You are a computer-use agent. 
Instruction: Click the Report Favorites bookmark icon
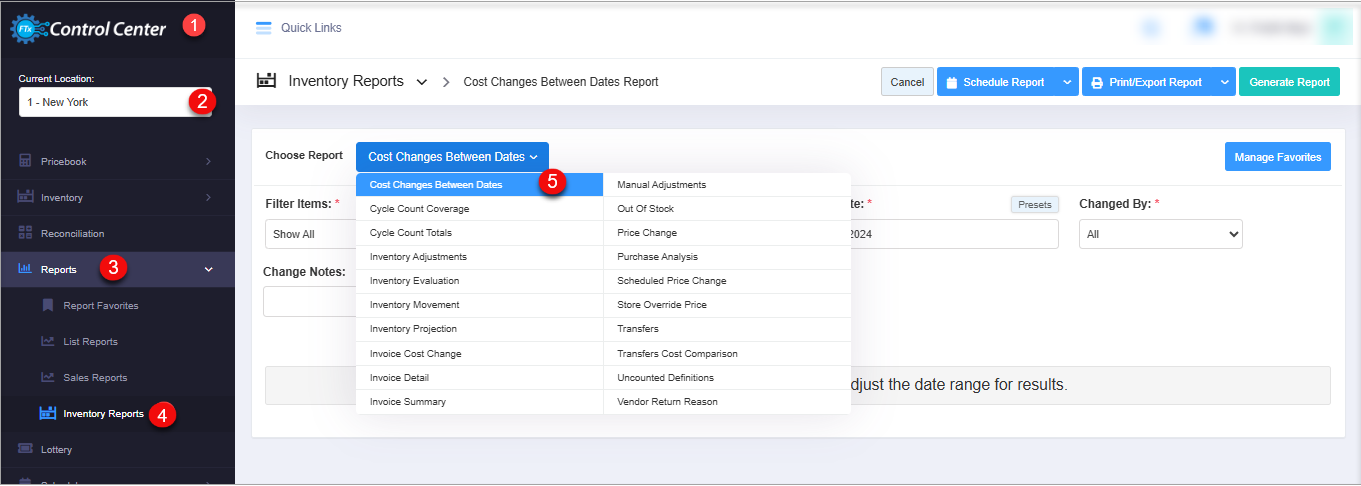click(x=47, y=305)
